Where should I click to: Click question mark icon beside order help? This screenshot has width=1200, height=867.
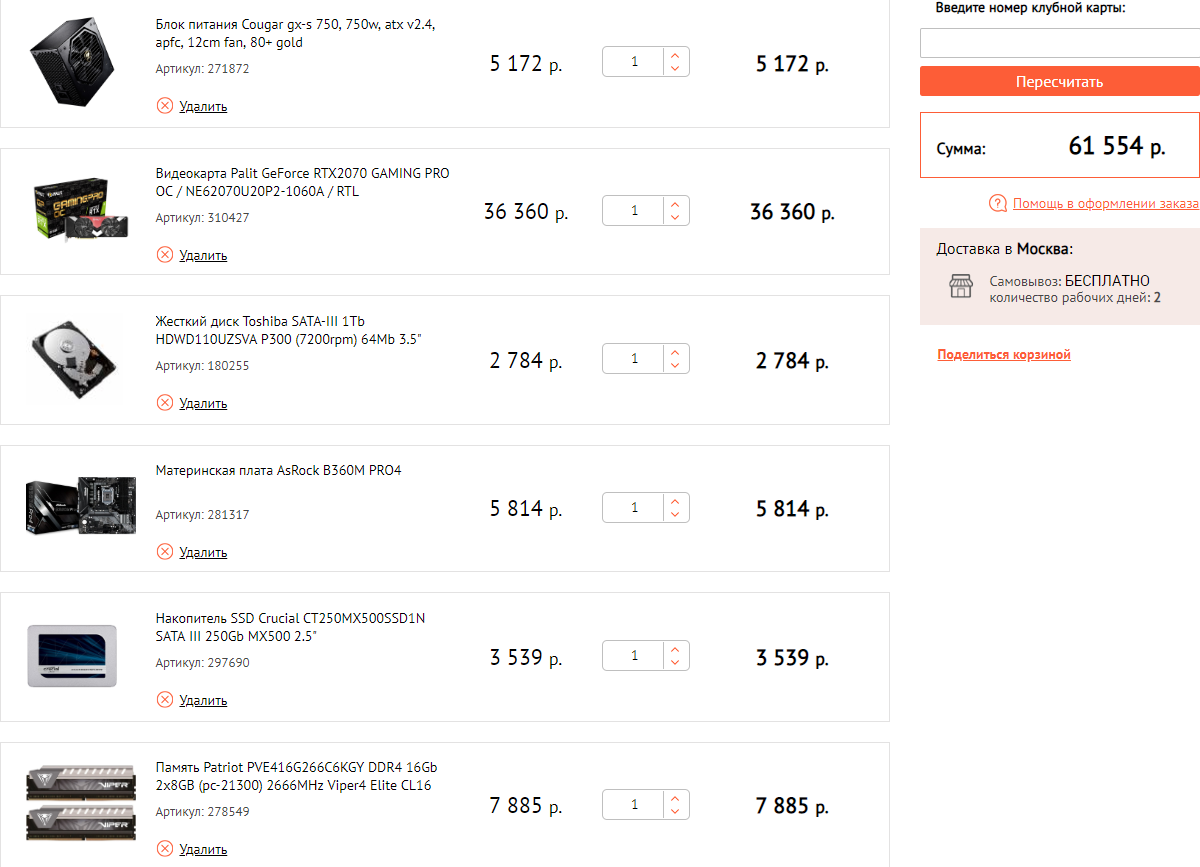997,204
